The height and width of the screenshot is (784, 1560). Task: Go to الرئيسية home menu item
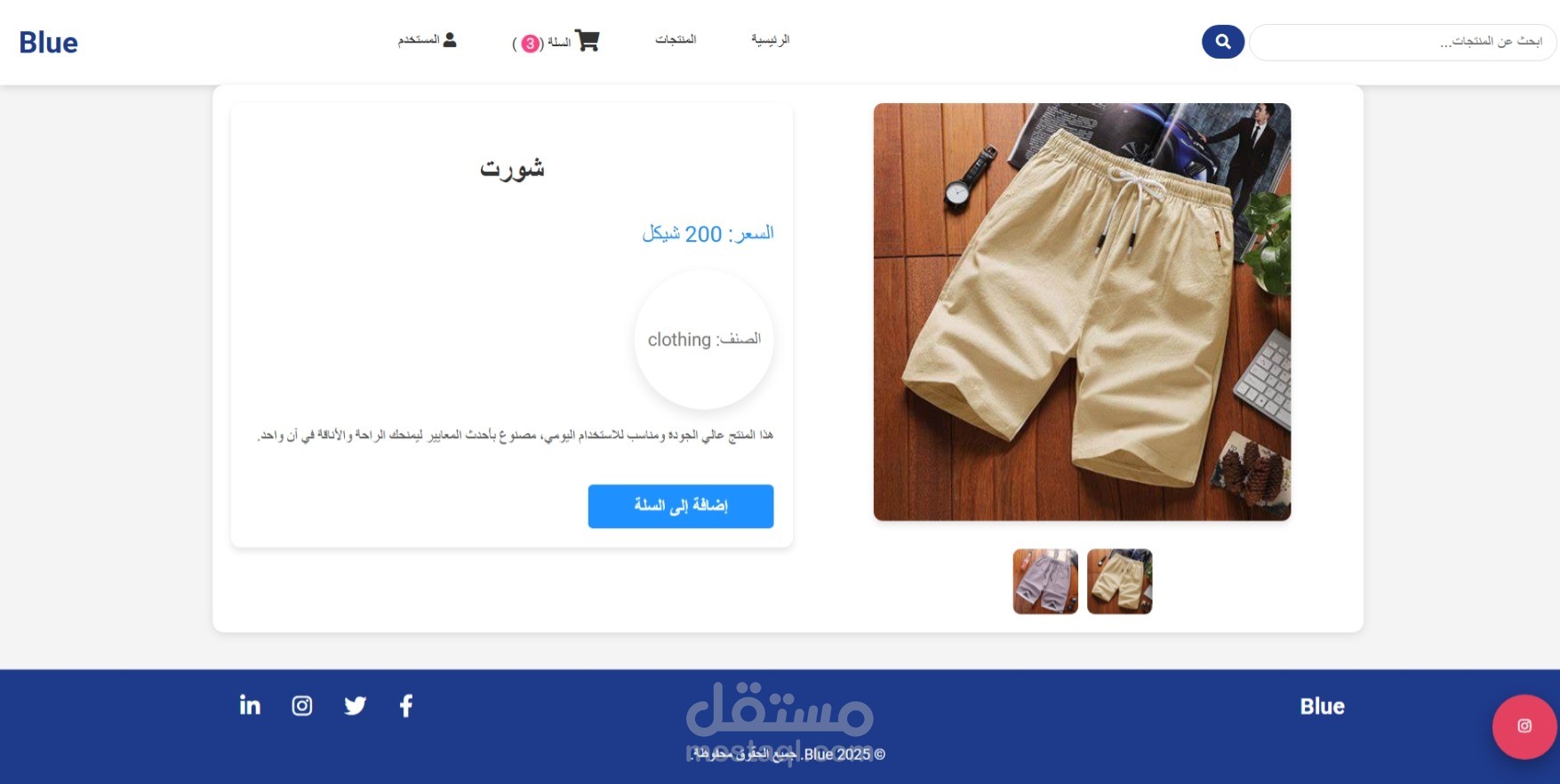pos(770,40)
